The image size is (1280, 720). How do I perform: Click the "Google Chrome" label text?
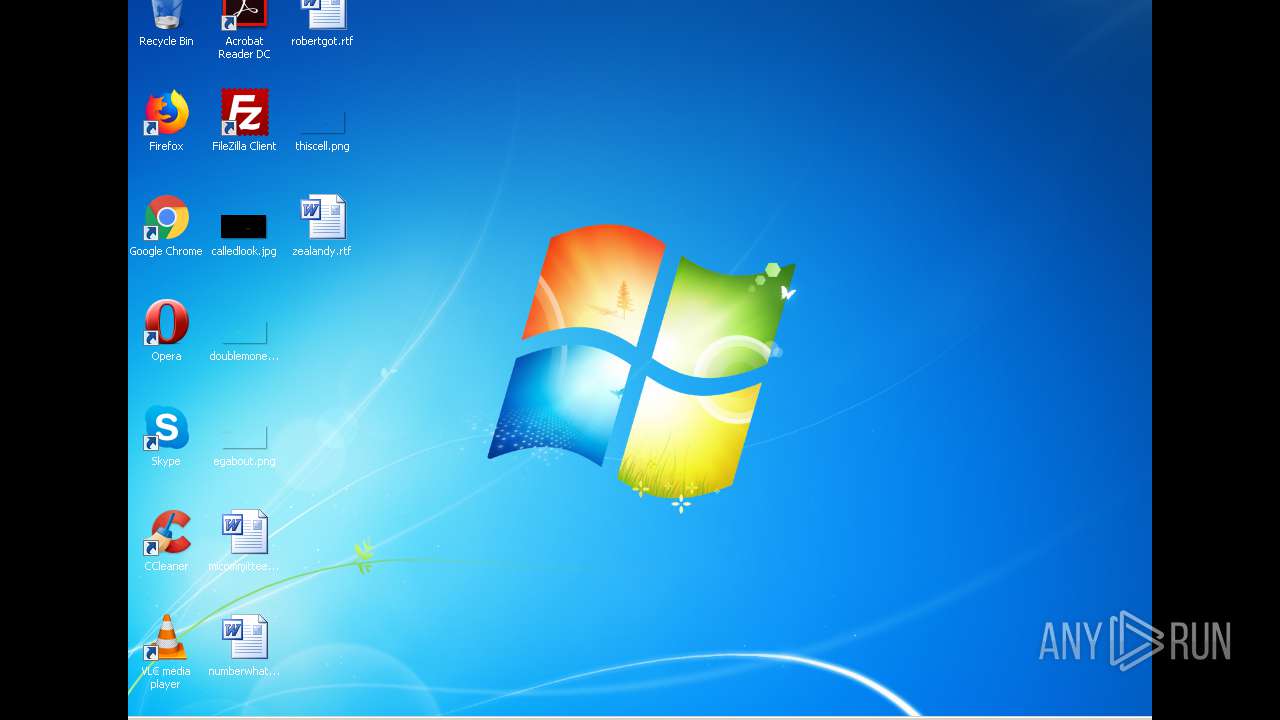166,251
